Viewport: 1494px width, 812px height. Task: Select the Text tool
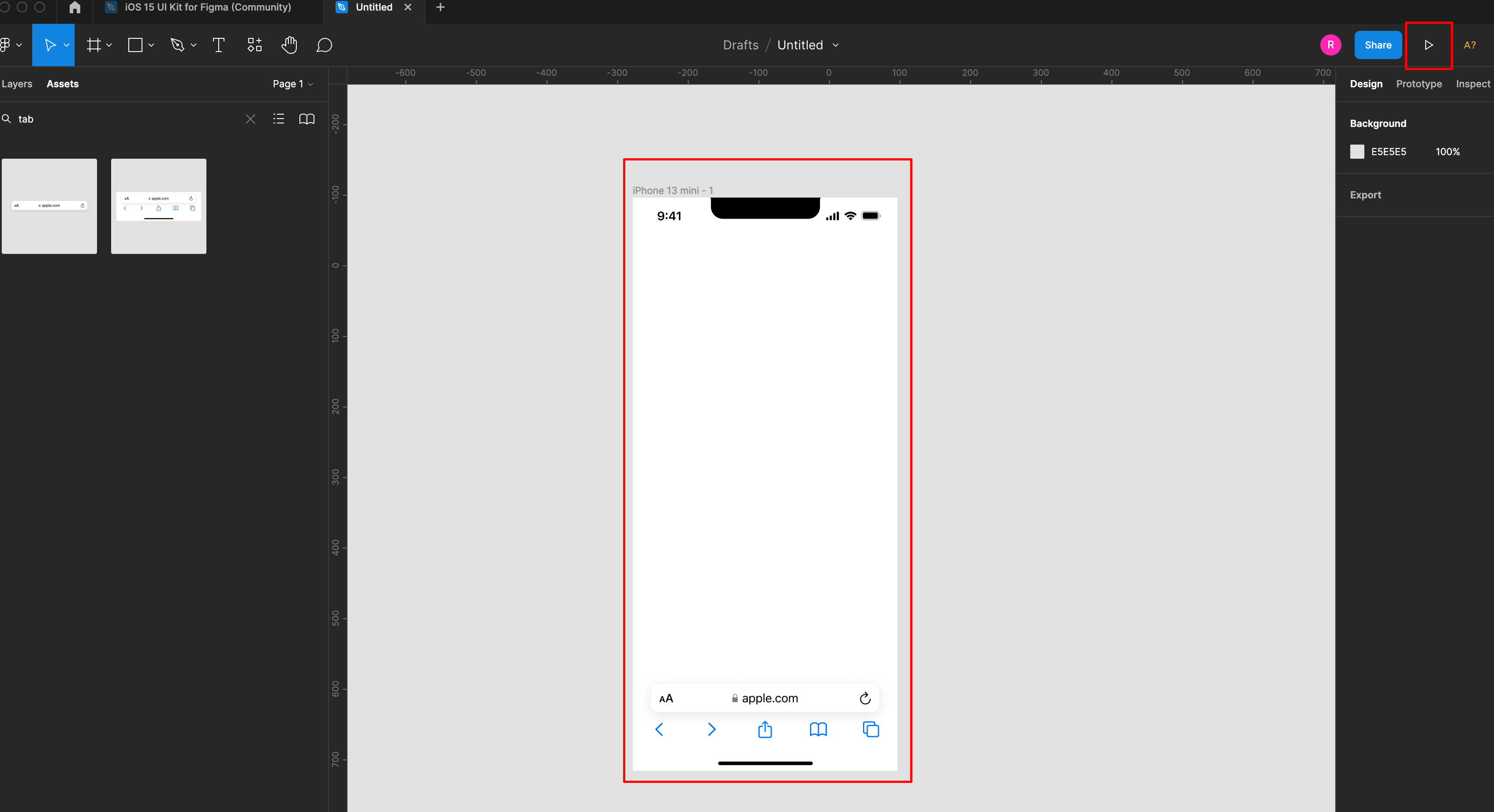click(219, 45)
